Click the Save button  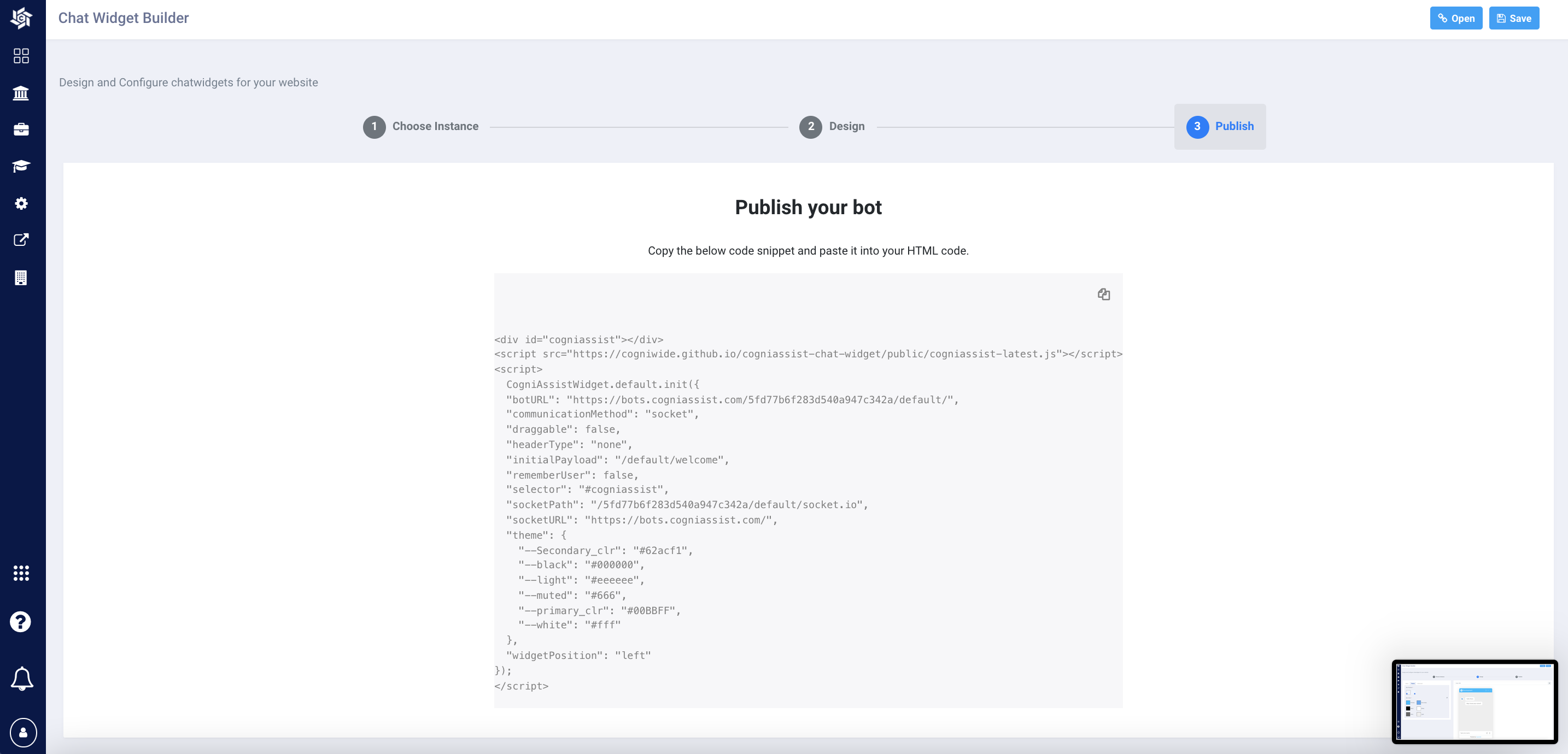(x=1513, y=18)
